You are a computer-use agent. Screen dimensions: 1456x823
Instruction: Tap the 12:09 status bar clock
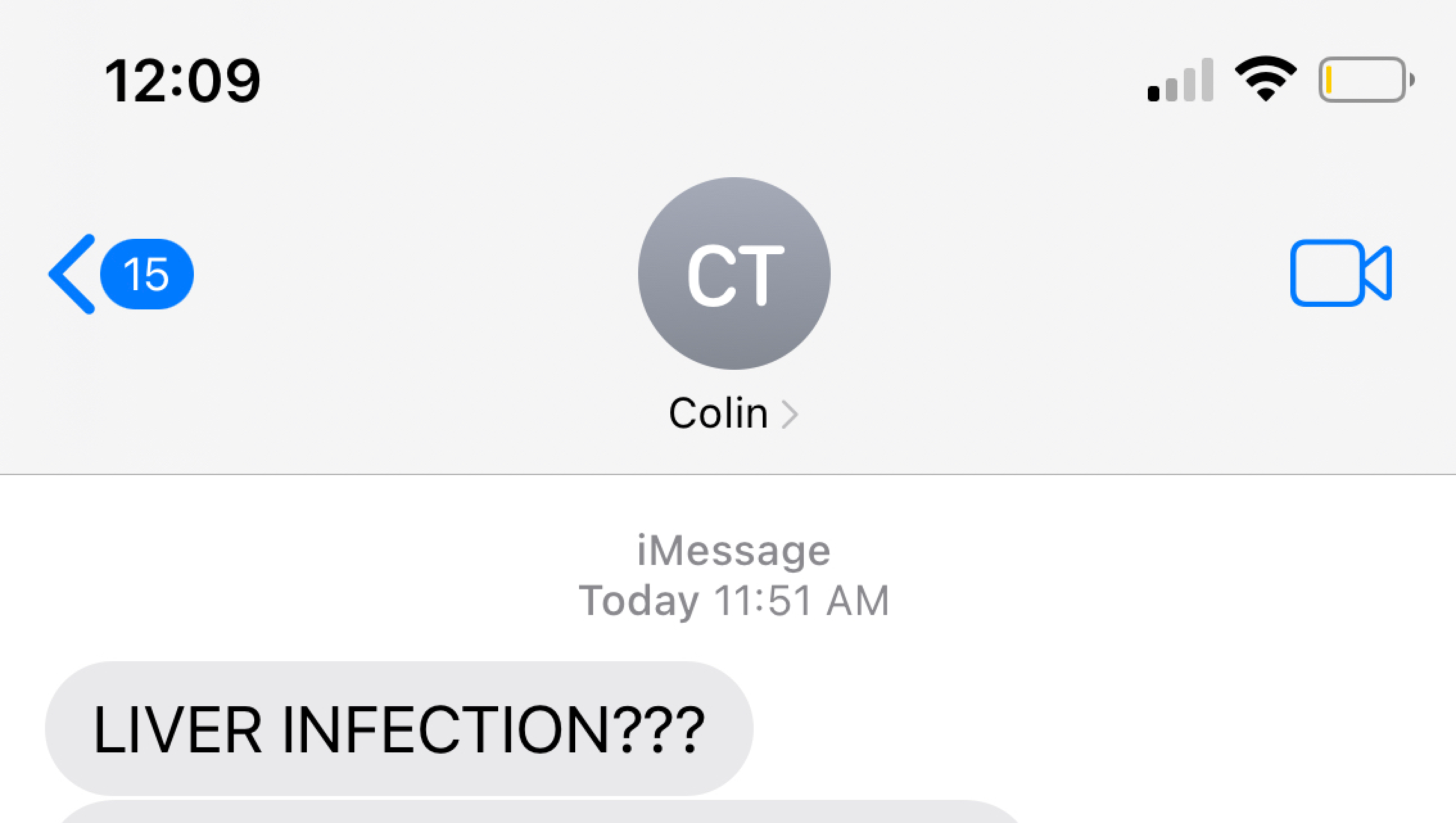click(182, 81)
